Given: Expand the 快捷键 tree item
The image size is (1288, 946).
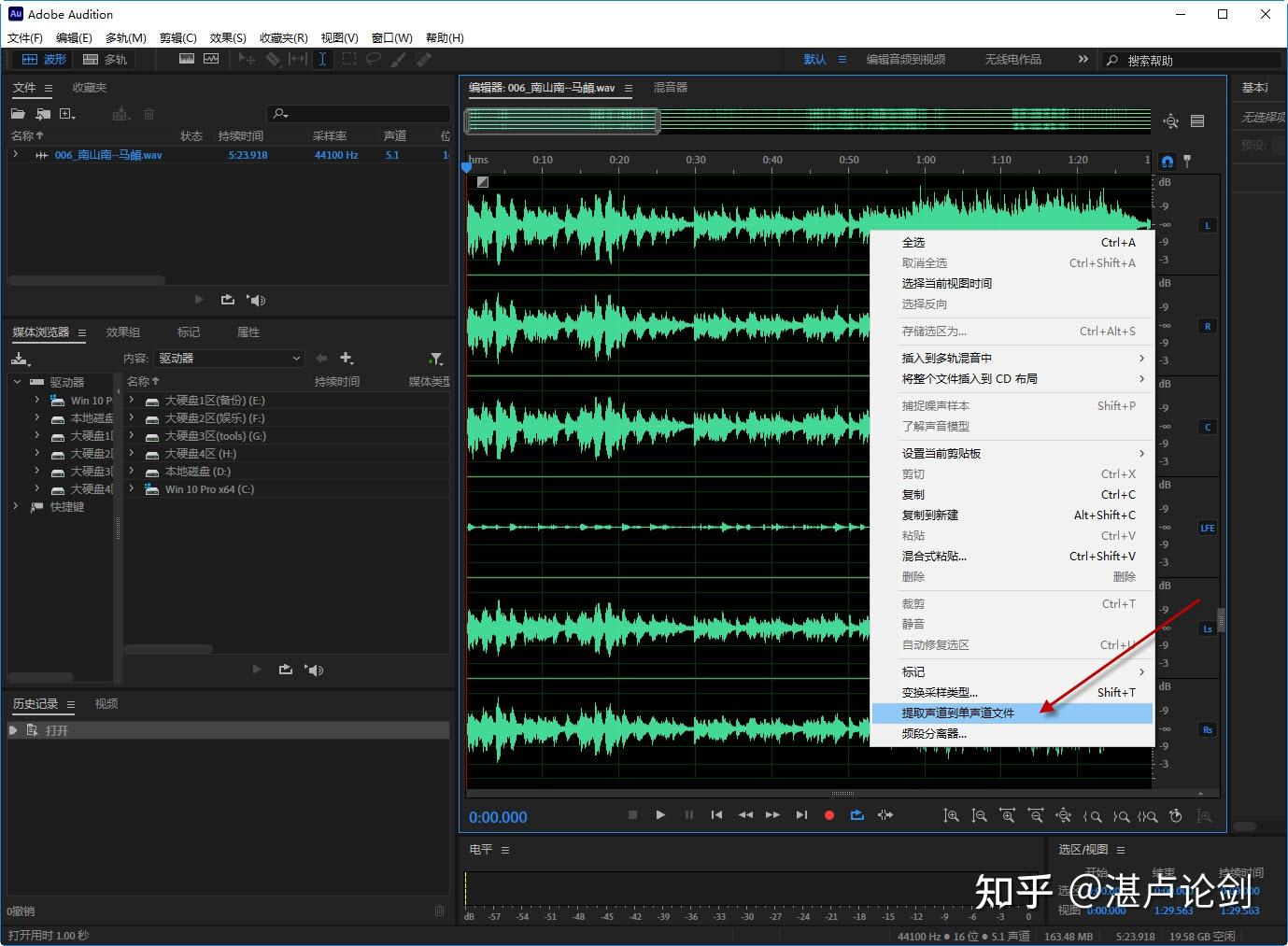Looking at the screenshot, I should (x=17, y=507).
